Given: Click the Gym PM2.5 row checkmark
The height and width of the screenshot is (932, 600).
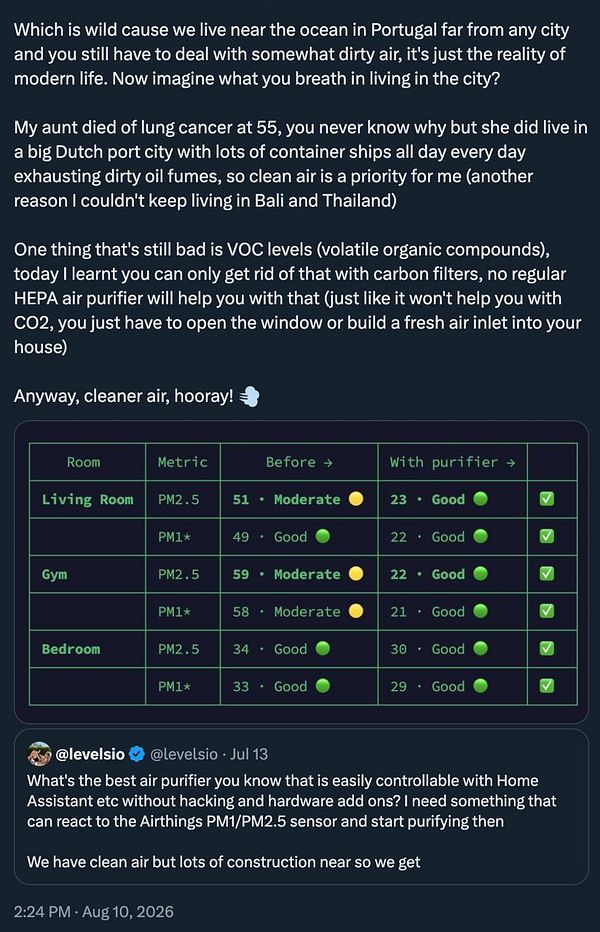Looking at the screenshot, I should (x=546, y=574).
